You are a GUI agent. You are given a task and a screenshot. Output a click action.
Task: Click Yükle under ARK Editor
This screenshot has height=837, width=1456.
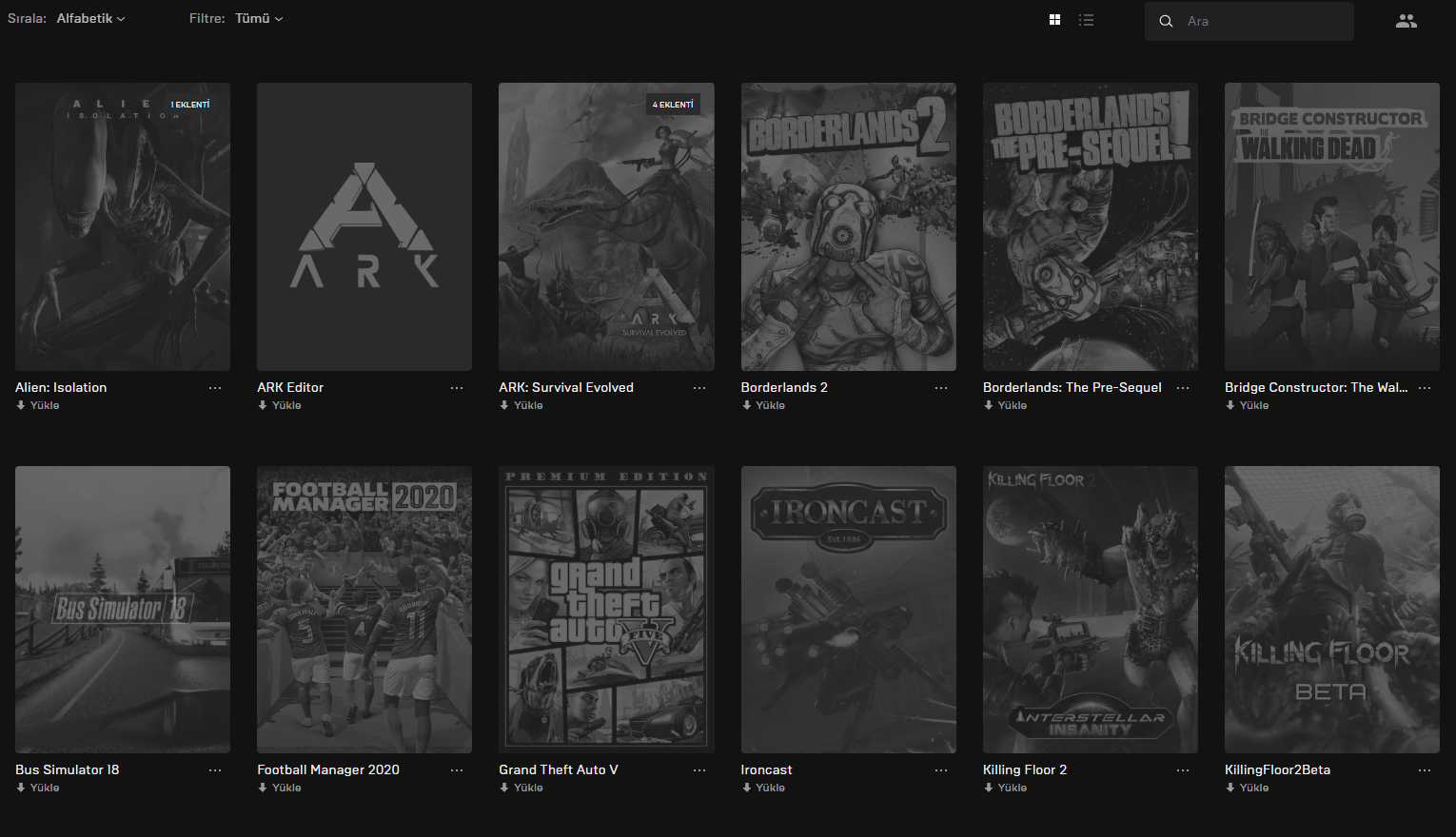(280, 405)
